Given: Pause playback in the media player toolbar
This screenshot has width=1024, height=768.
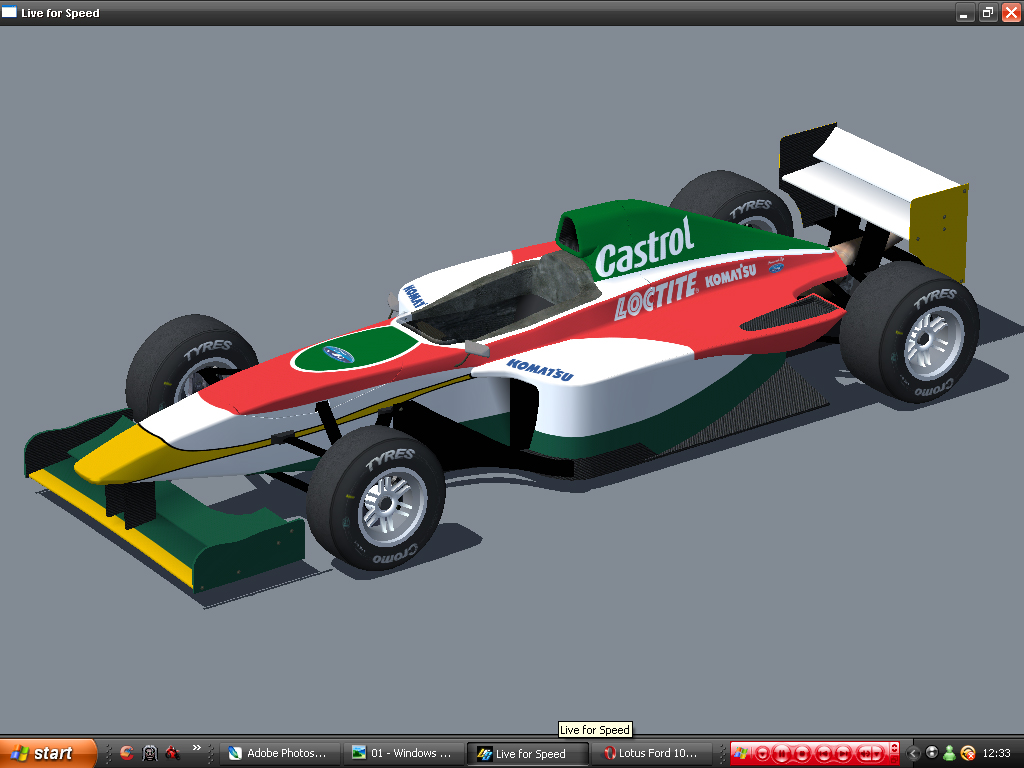Looking at the screenshot, I should click(782, 754).
